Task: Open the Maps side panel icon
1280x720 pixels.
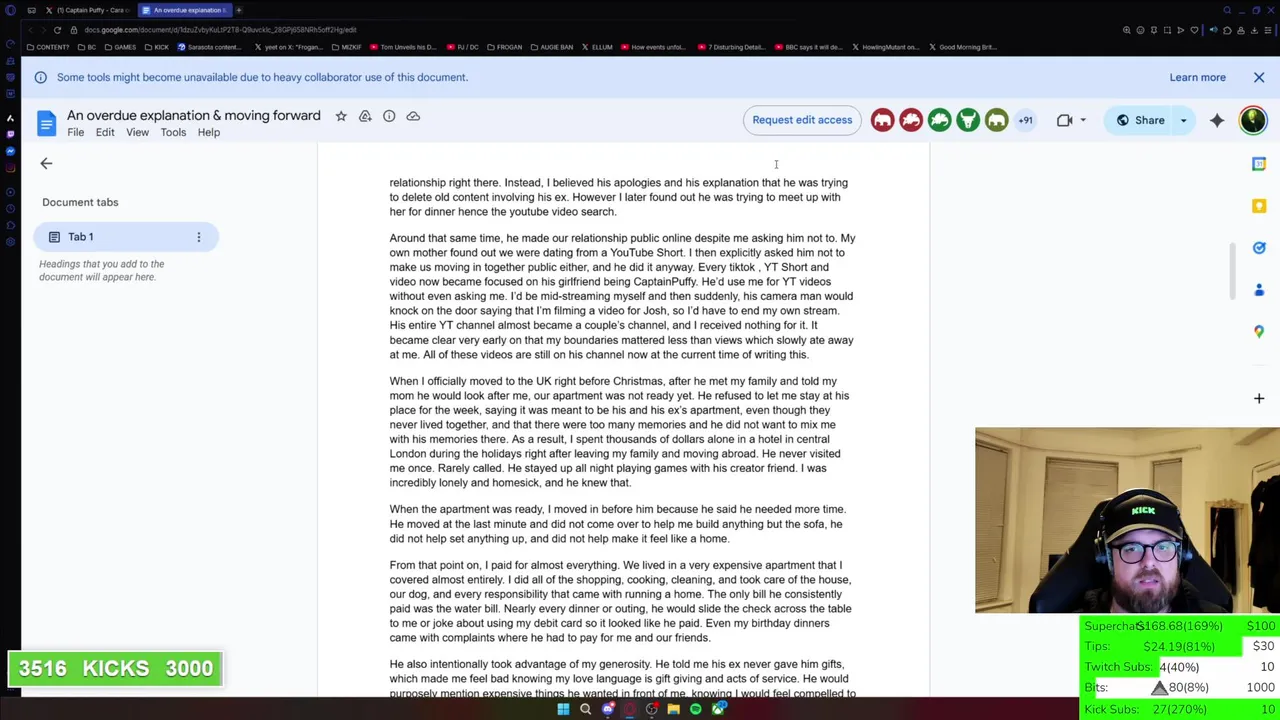Action: coord(1259,332)
